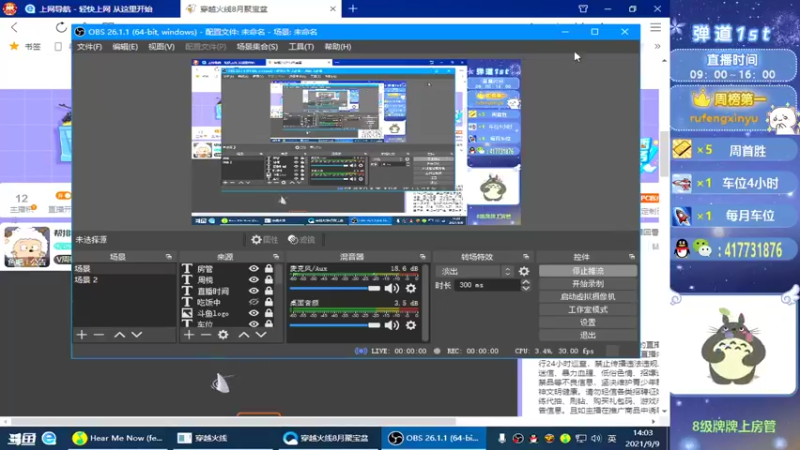
Task: Mute the 桌面音频 channel speaker
Action: [392, 325]
